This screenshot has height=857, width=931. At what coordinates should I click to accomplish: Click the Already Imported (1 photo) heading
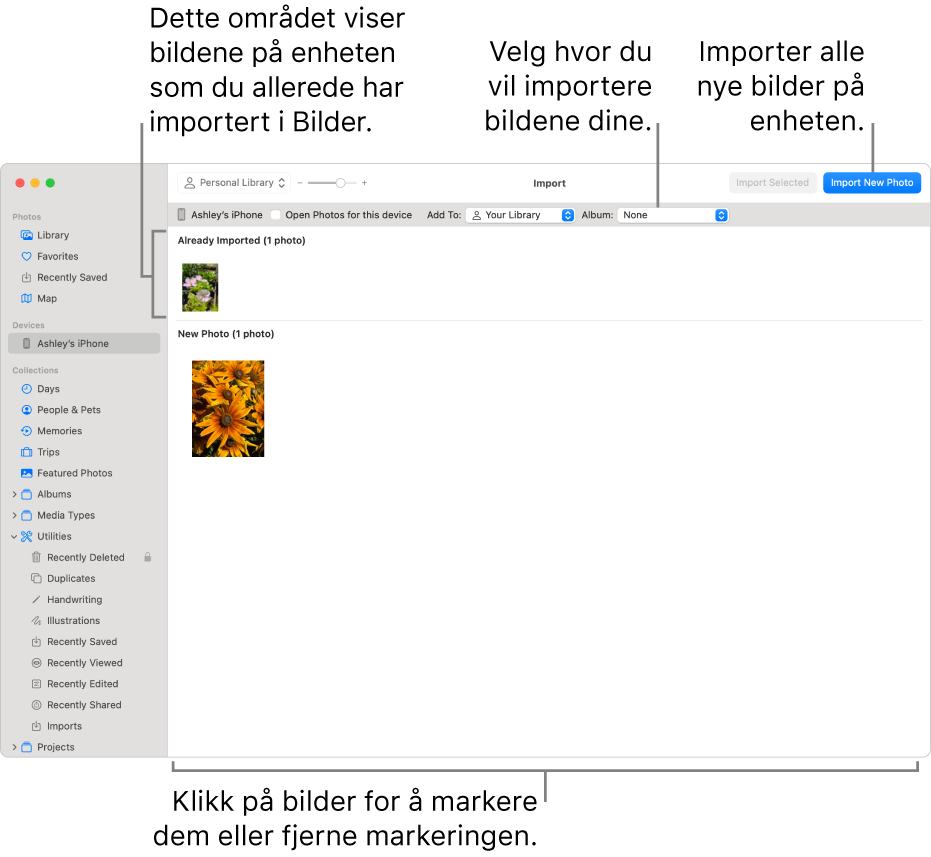coord(242,241)
